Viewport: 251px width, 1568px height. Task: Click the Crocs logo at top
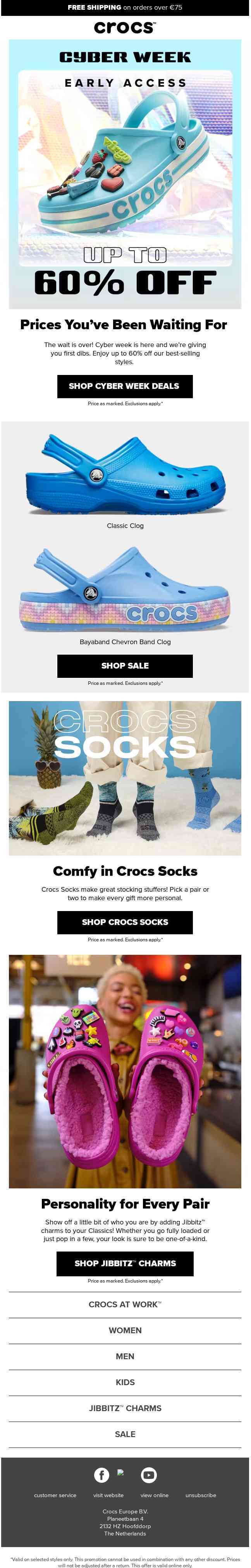(125, 28)
